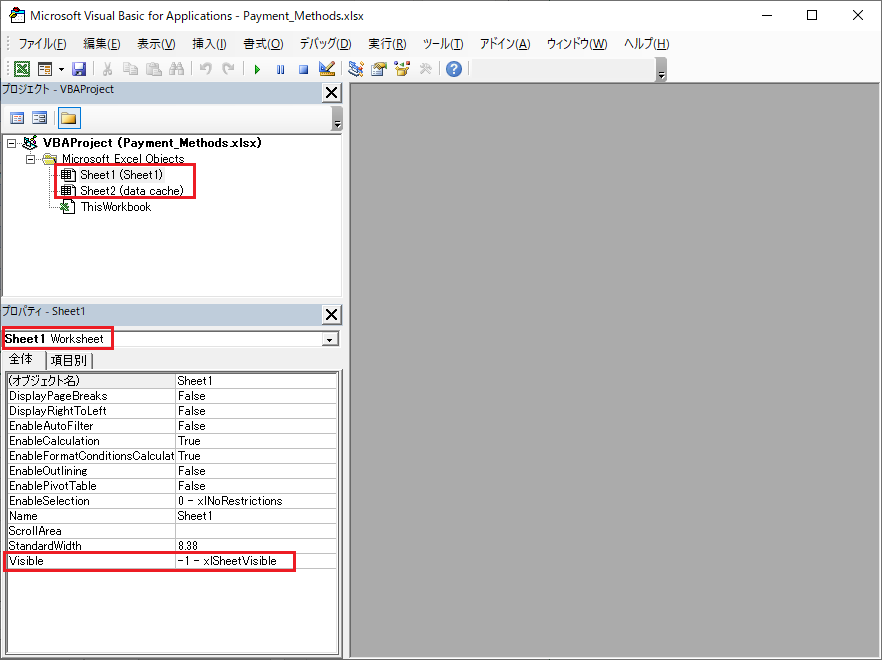Click the Visible xlSheetVisible value
The height and width of the screenshot is (660, 882).
tap(256, 561)
